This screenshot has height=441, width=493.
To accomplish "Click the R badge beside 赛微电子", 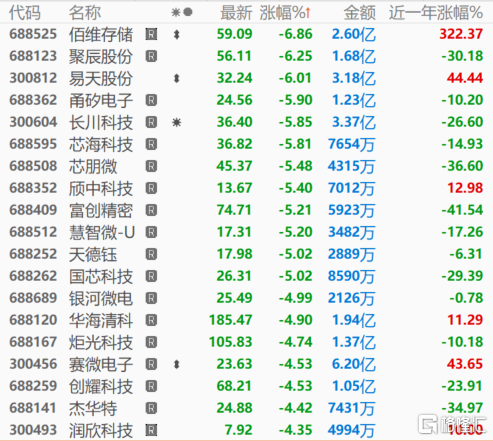I will click(x=151, y=364).
